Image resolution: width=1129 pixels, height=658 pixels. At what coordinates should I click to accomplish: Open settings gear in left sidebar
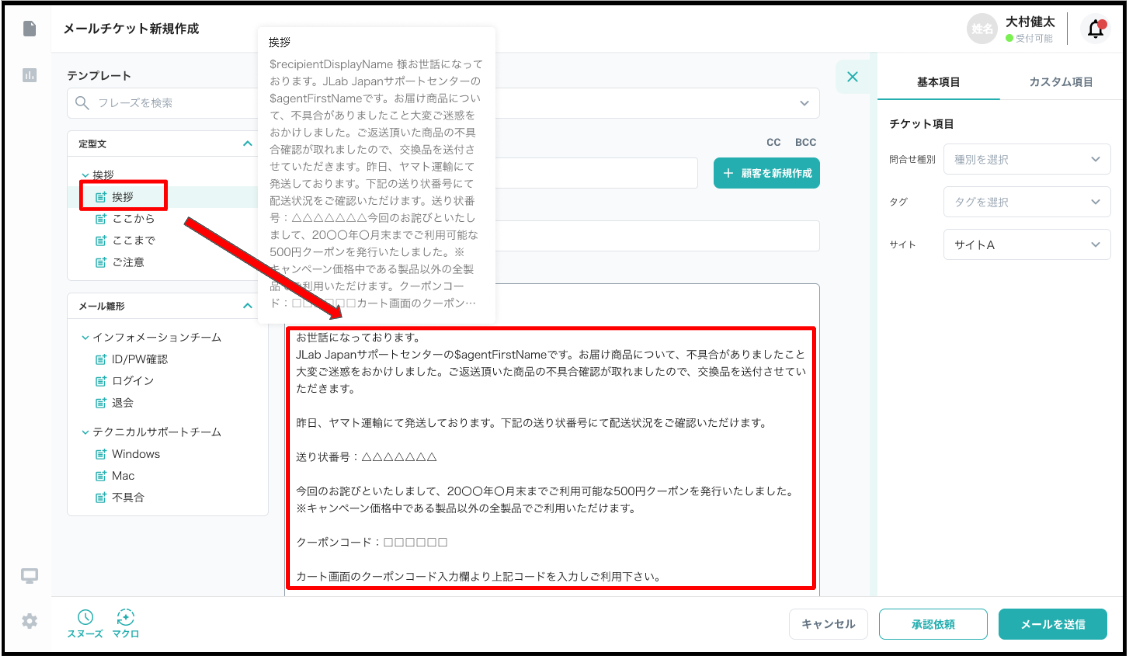point(30,621)
